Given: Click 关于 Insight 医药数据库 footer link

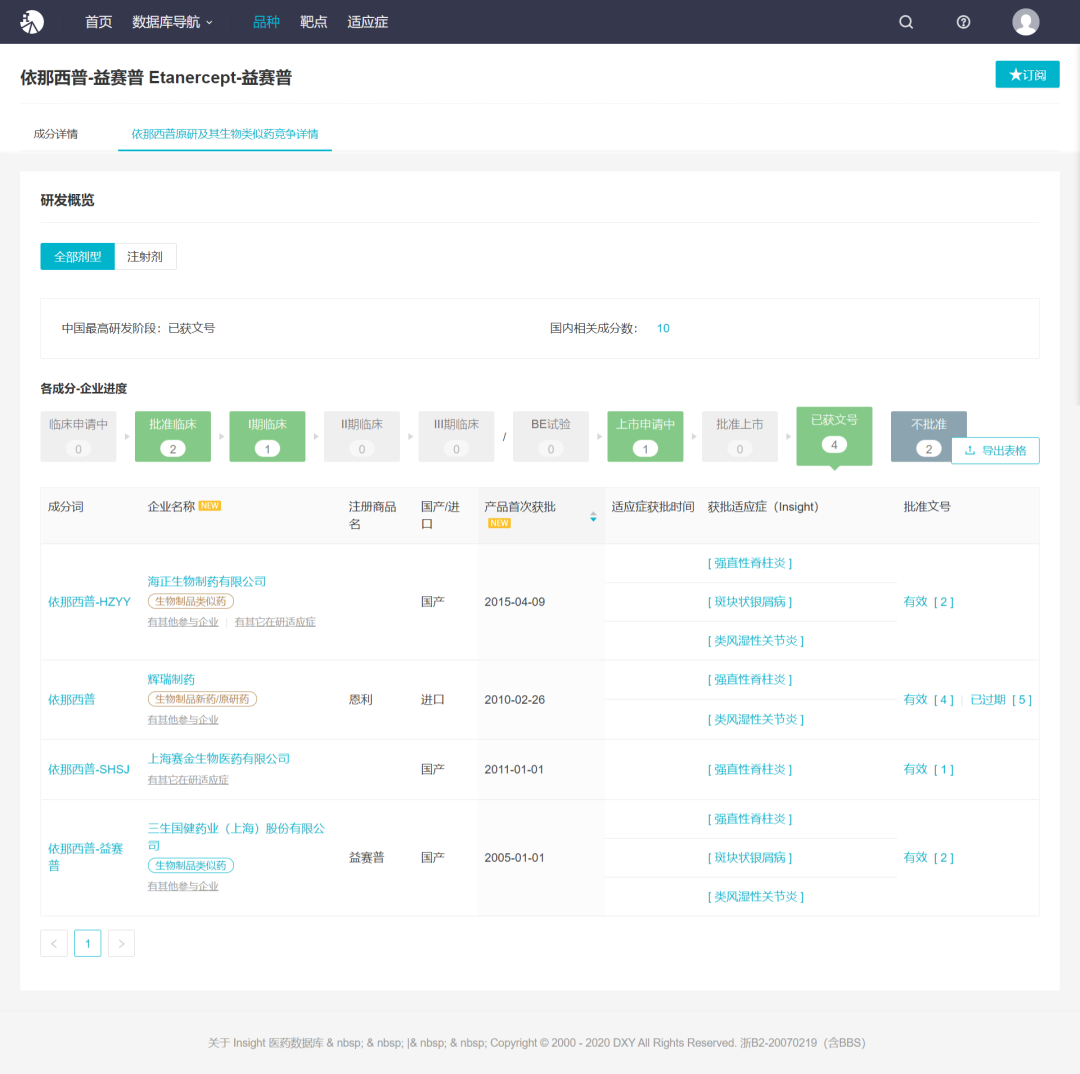Looking at the screenshot, I should coord(266,1042).
